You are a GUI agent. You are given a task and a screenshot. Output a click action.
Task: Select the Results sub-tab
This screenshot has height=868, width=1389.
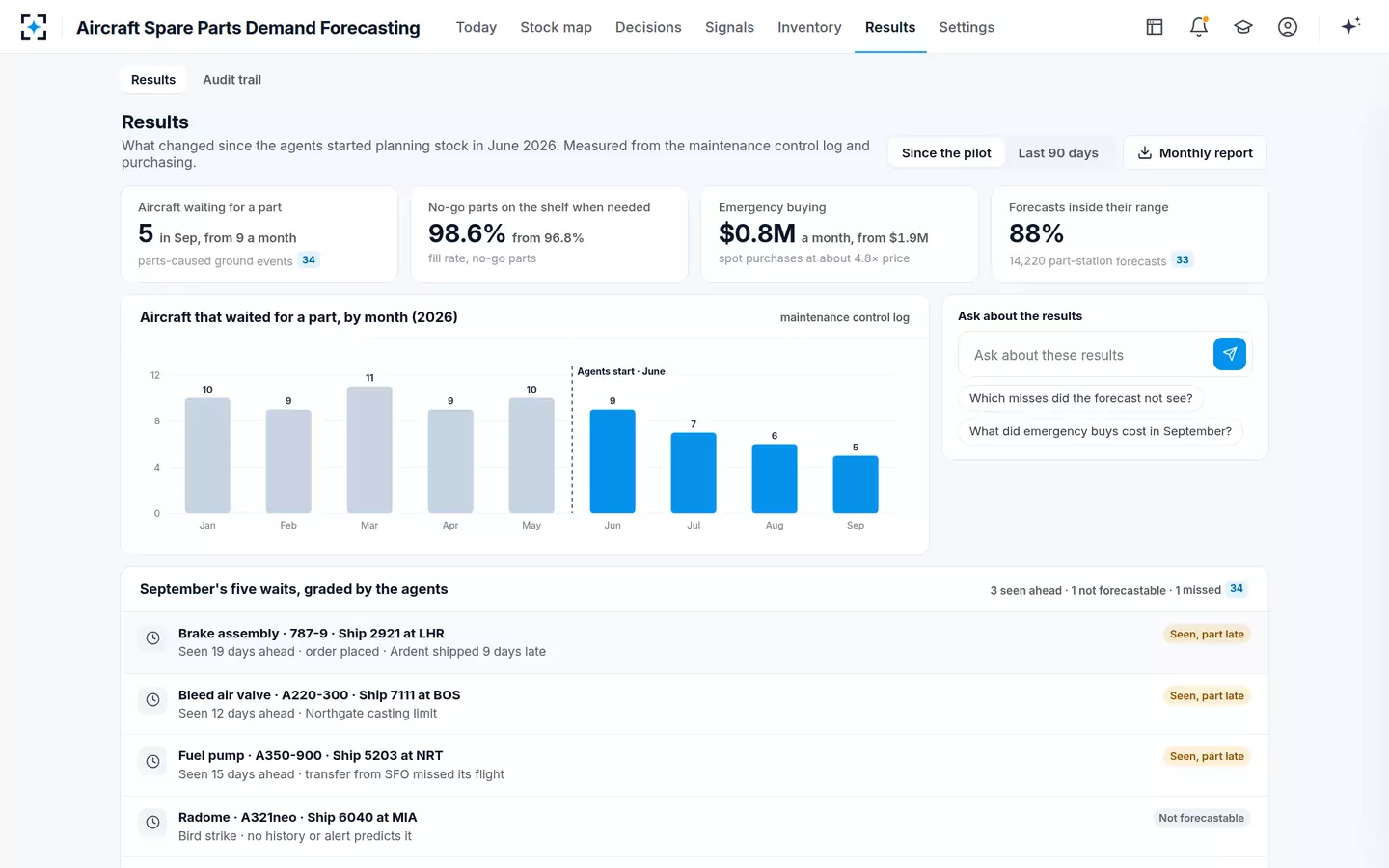point(153,80)
